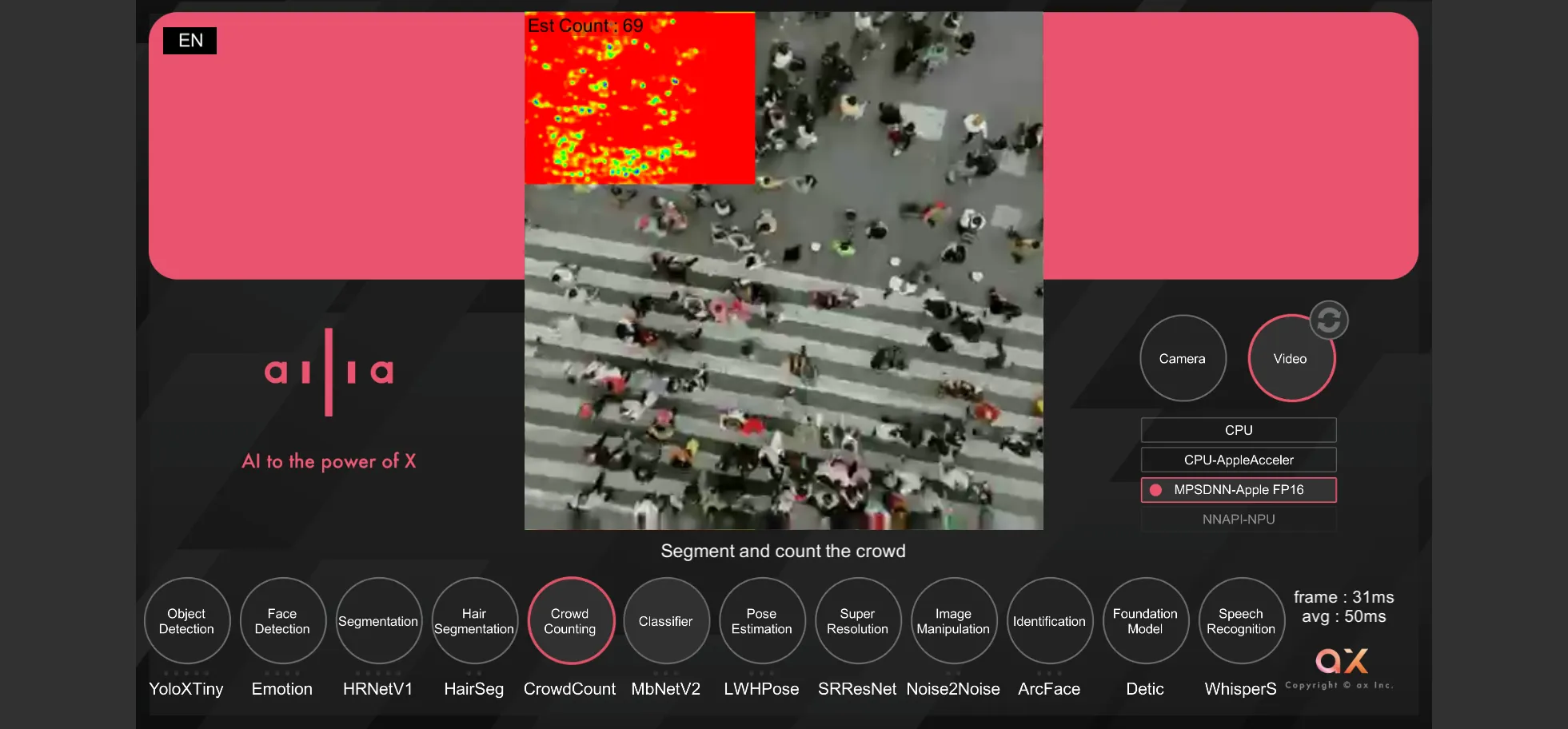Select NNAPI-NPU backend
Viewport: 1568px width, 729px height.
point(1239,520)
